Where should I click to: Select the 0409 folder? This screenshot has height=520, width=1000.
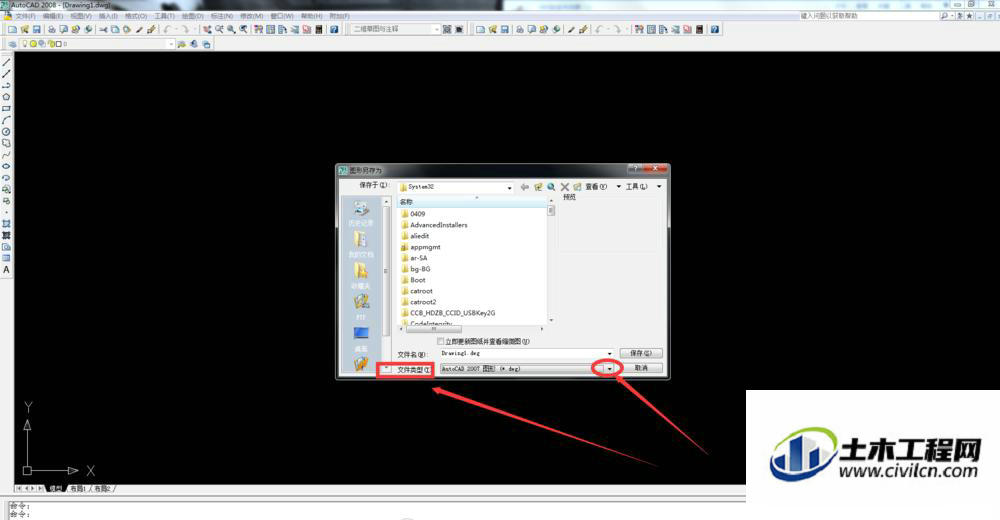click(x=413, y=214)
